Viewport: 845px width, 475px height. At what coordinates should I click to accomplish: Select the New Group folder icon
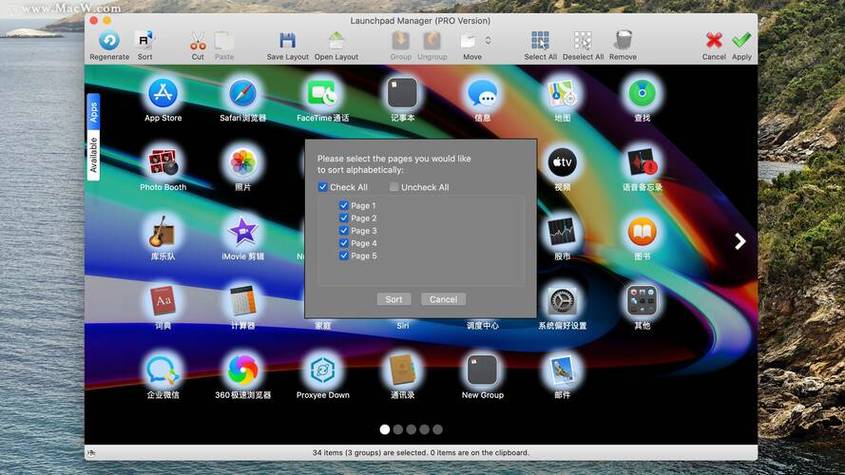click(x=482, y=370)
